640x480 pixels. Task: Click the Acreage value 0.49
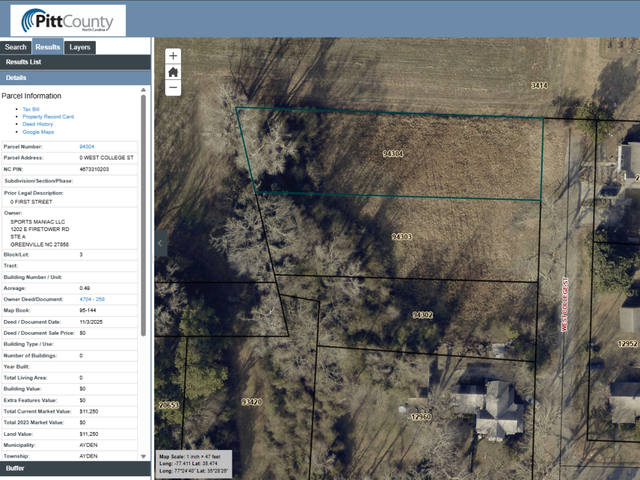point(84,288)
